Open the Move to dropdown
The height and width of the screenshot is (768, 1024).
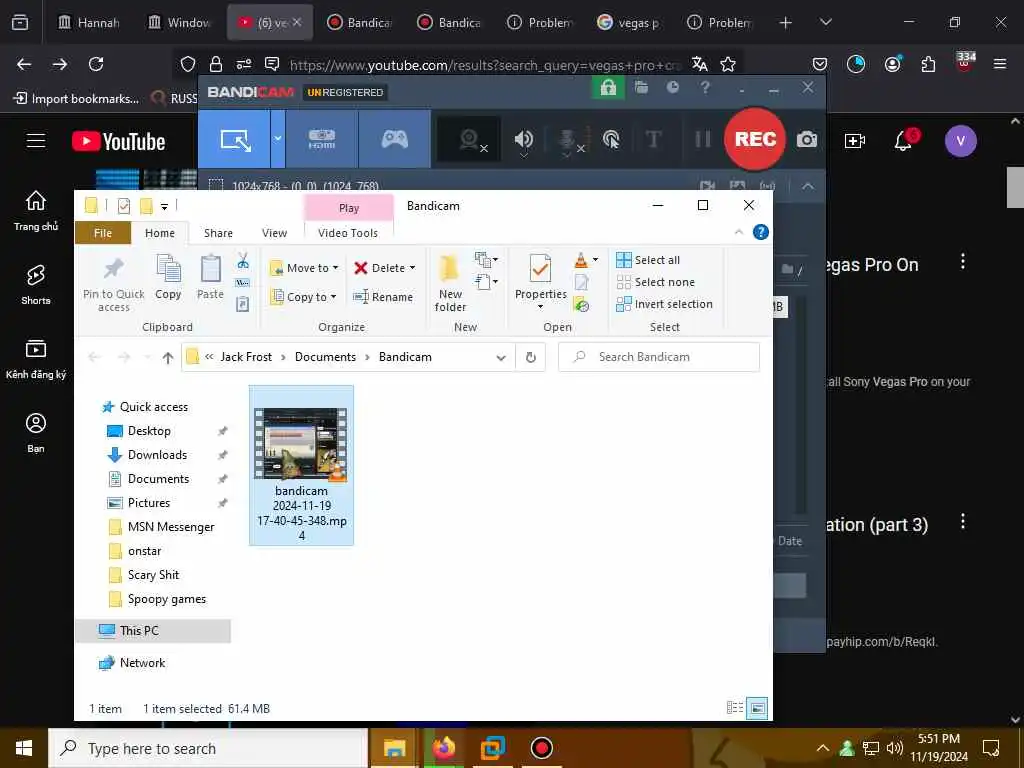304,268
